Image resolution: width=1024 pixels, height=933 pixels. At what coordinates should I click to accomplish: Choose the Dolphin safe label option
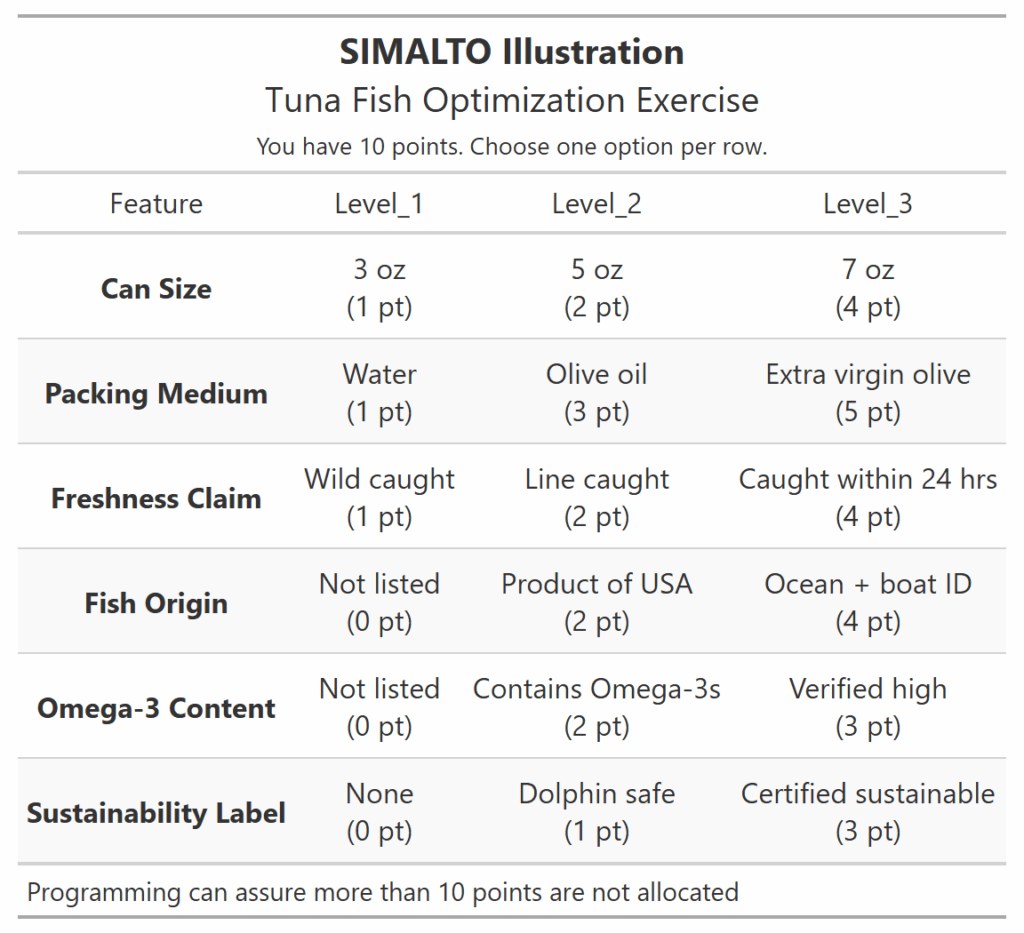(596, 813)
